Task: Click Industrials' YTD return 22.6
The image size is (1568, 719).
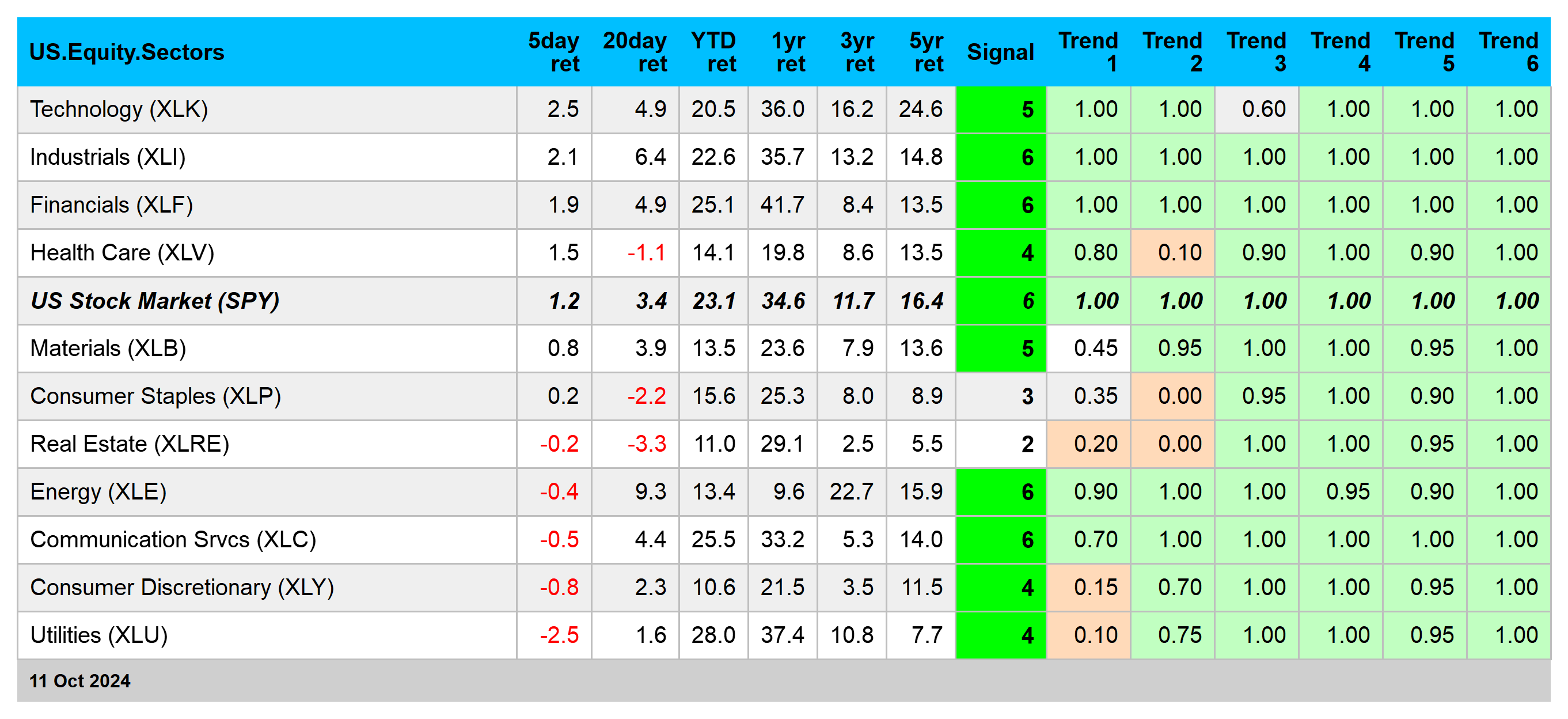Action: (x=713, y=157)
